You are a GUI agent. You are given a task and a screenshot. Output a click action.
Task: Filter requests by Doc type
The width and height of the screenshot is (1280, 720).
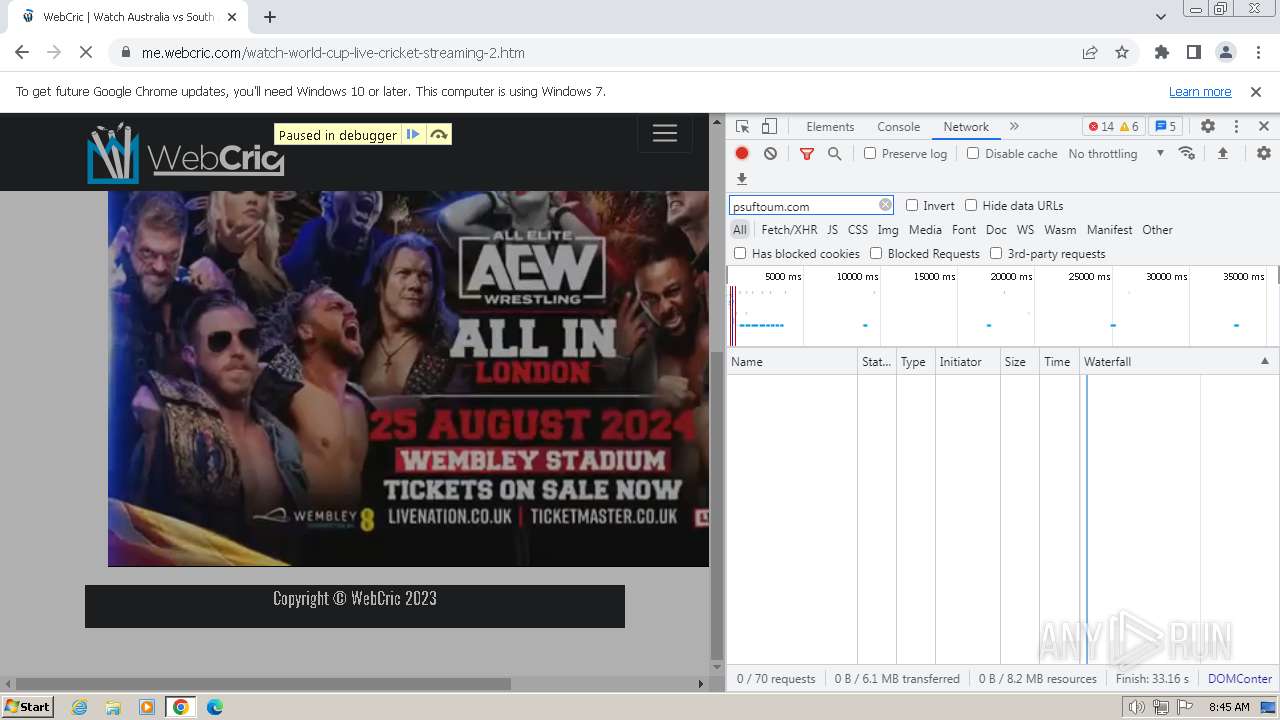[996, 229]
